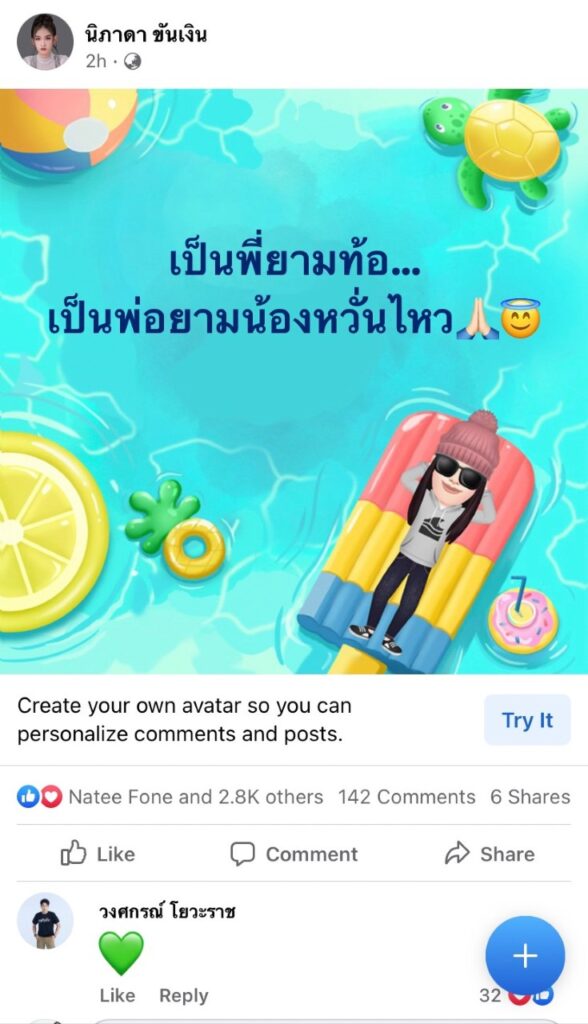View the 6 Shares list
This screenshot has width=588, height=1024.
pos(530,797)
